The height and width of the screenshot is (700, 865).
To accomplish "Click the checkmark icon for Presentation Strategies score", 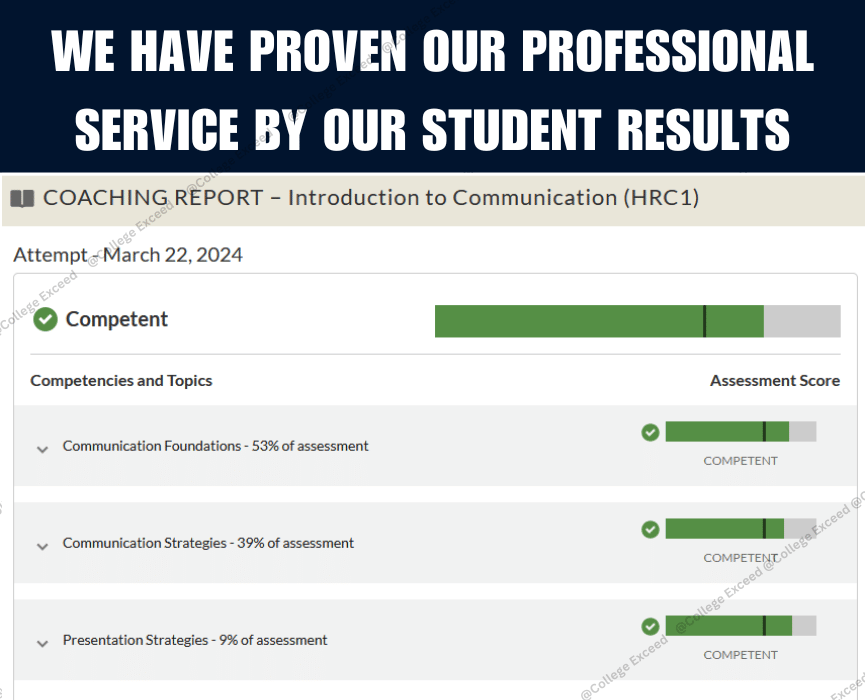I will pyautogui.click(x=650, y=626).
